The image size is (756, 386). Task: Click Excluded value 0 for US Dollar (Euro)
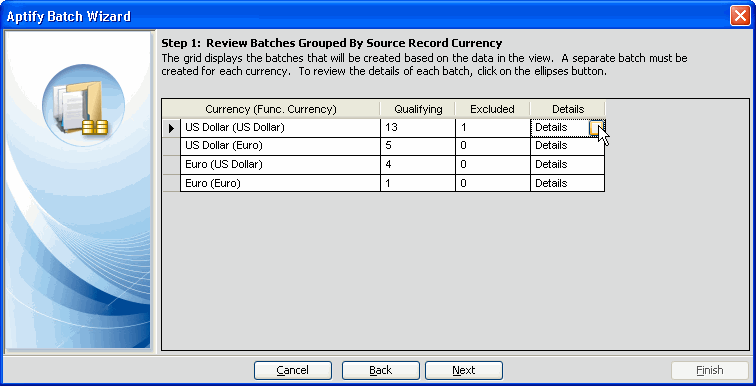[x=493, y=146]
